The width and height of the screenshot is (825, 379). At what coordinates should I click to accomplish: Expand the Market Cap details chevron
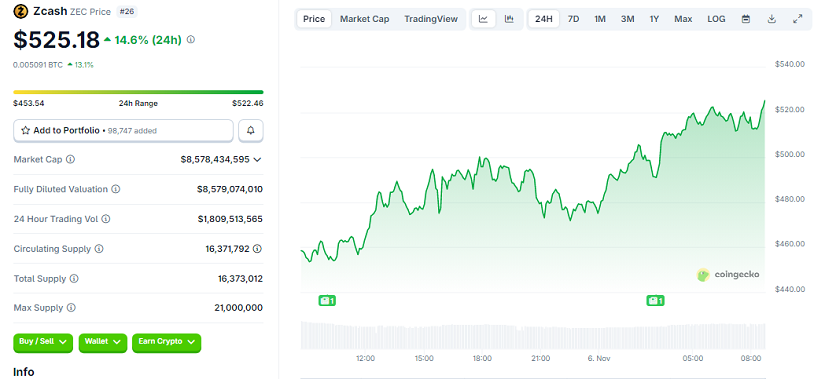(x=257, y=159)
